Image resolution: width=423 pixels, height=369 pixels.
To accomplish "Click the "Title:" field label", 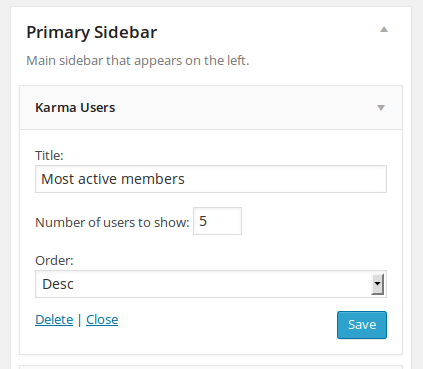I will pyautogui.click(x=49, y=155).
